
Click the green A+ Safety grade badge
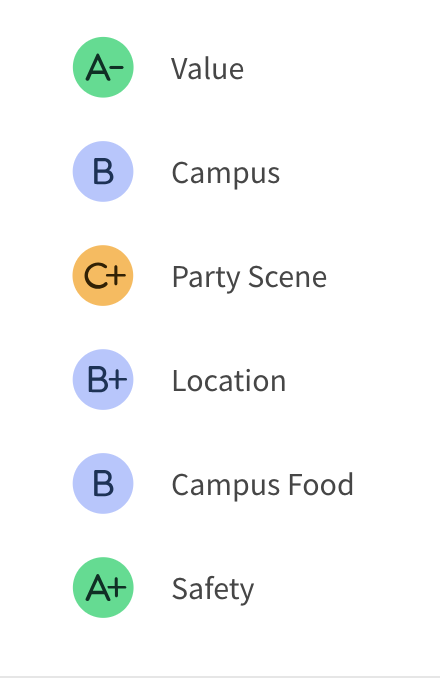[x=103, y=587]
